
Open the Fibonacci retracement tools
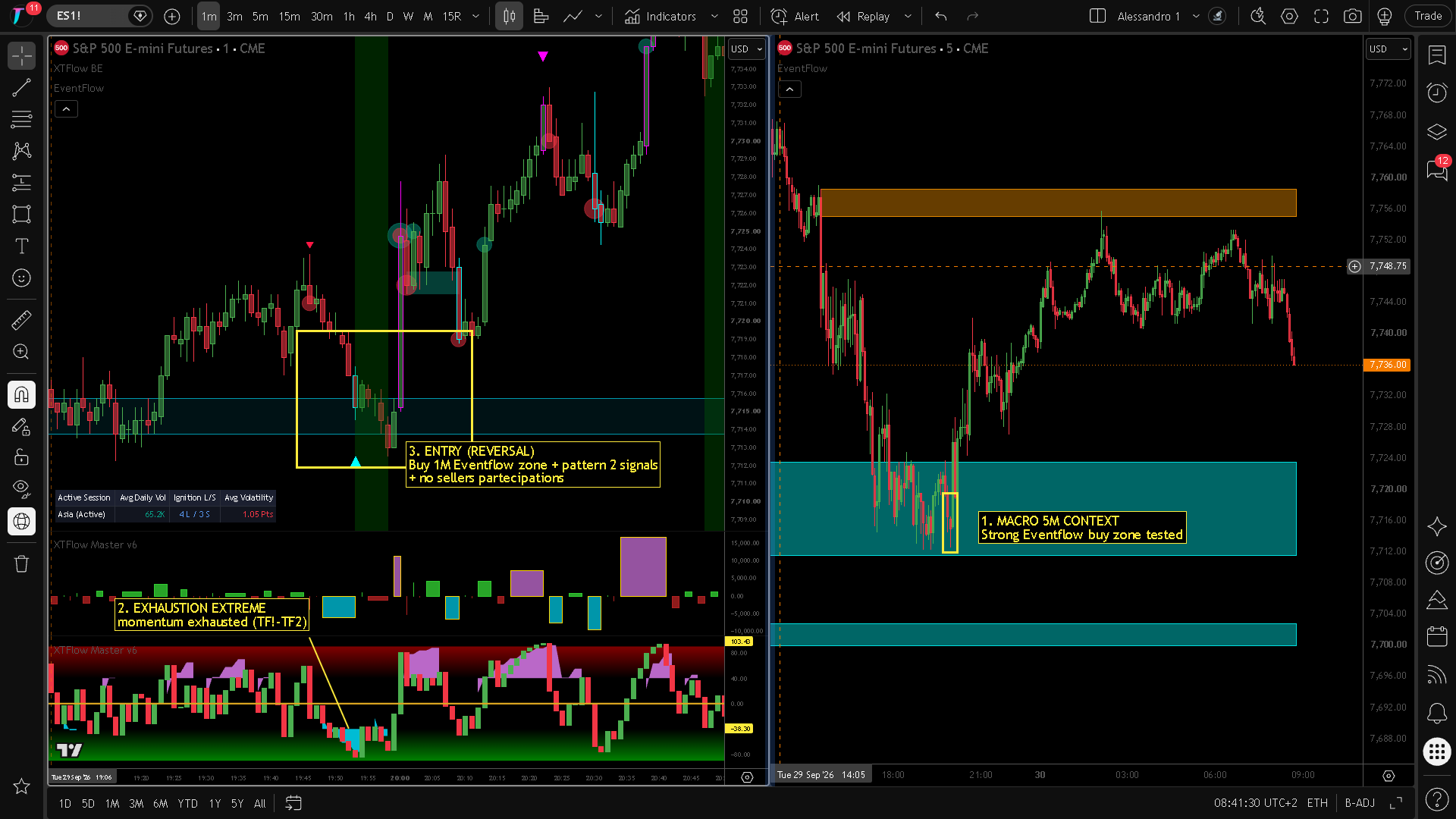pos(21,119)
